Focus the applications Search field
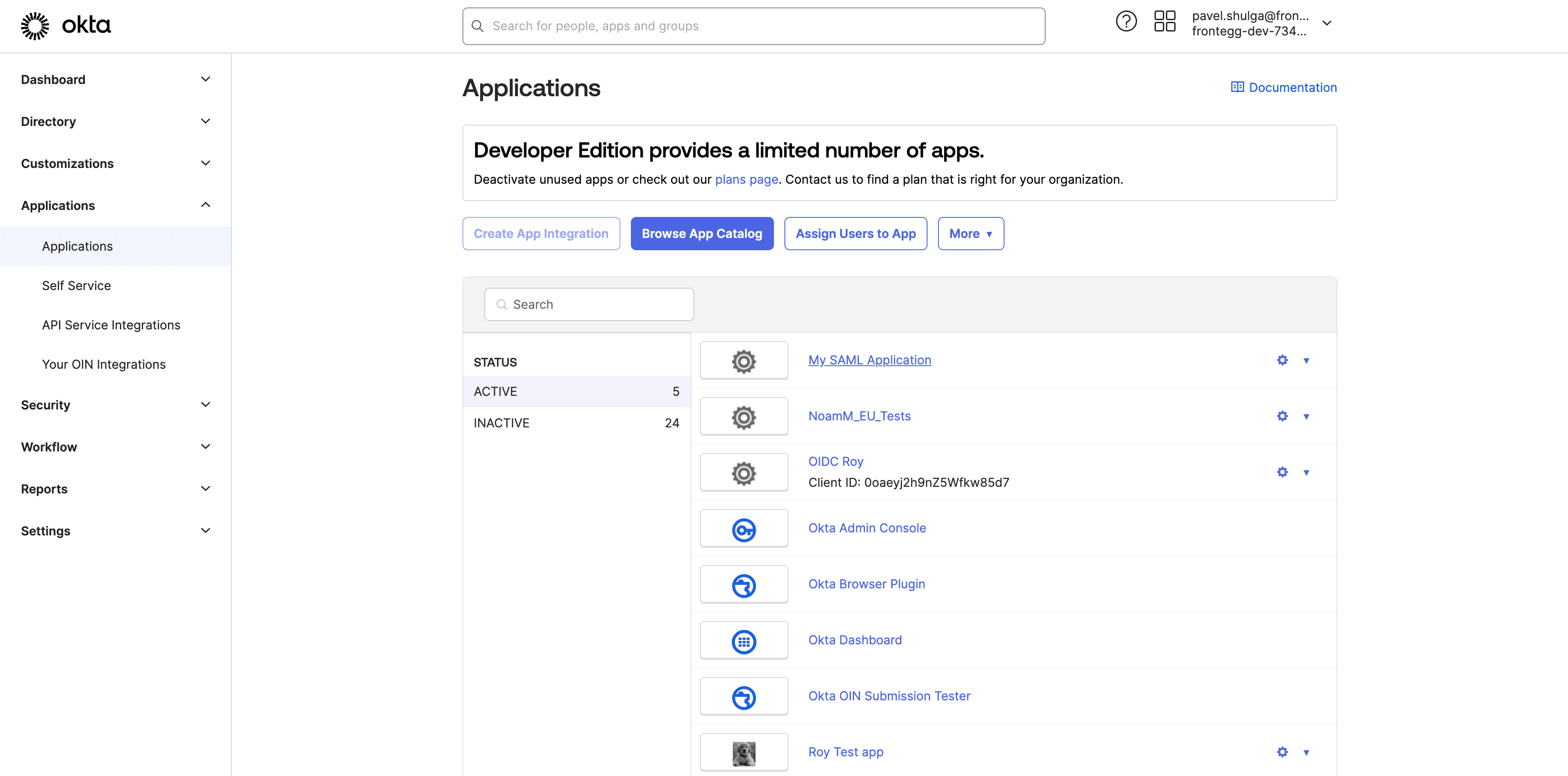The height and width of the screenshot is (776, 1568). (x=588, y=304)
